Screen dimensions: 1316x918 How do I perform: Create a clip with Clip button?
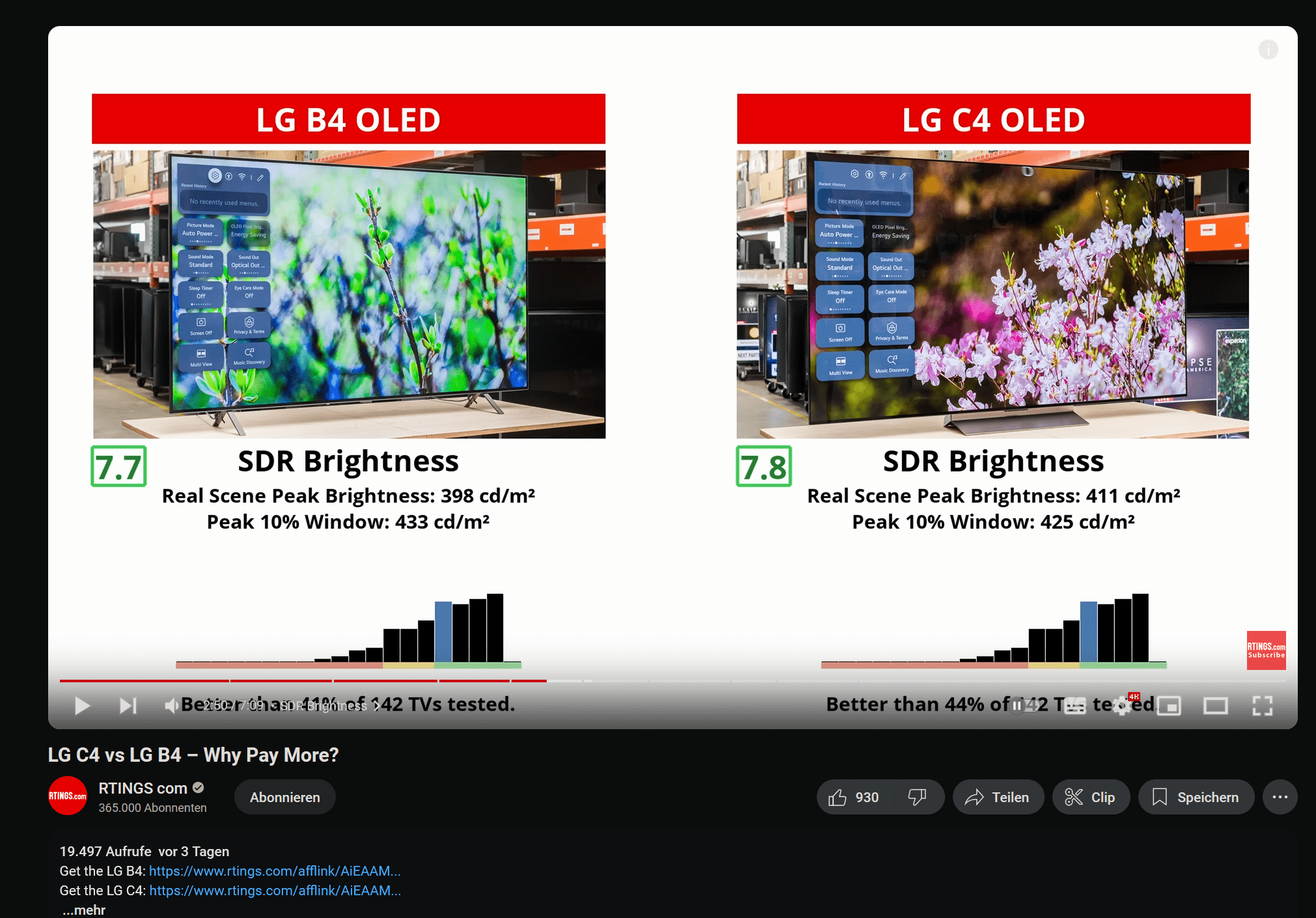[x=1091, y=797]
